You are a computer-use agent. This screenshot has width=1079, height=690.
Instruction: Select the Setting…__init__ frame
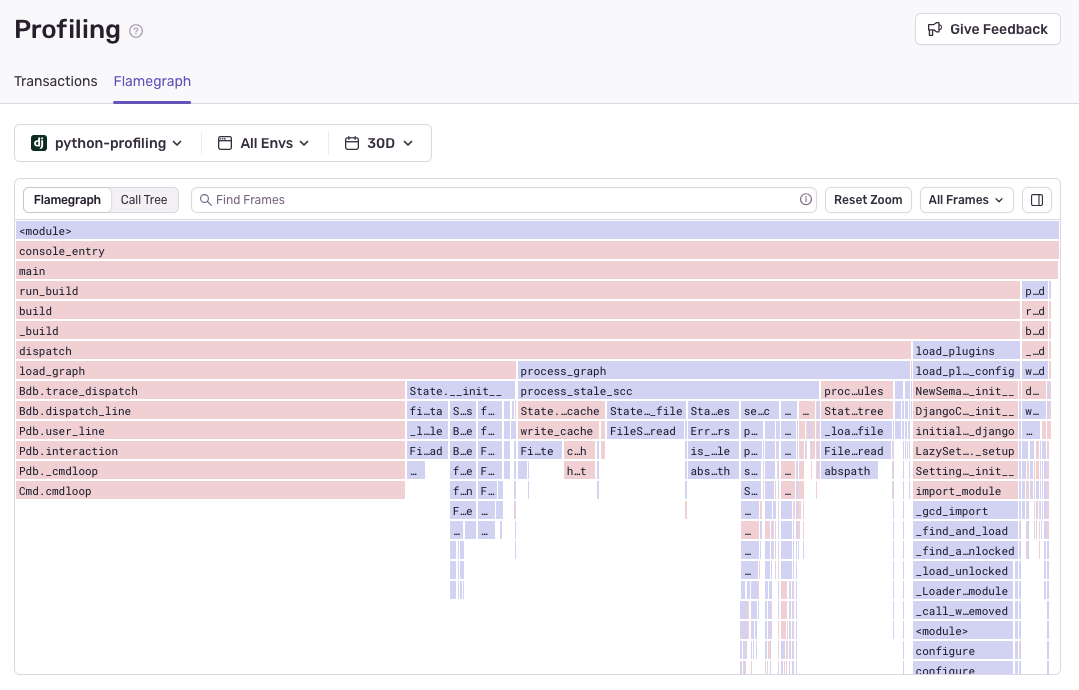click(965, 470)
